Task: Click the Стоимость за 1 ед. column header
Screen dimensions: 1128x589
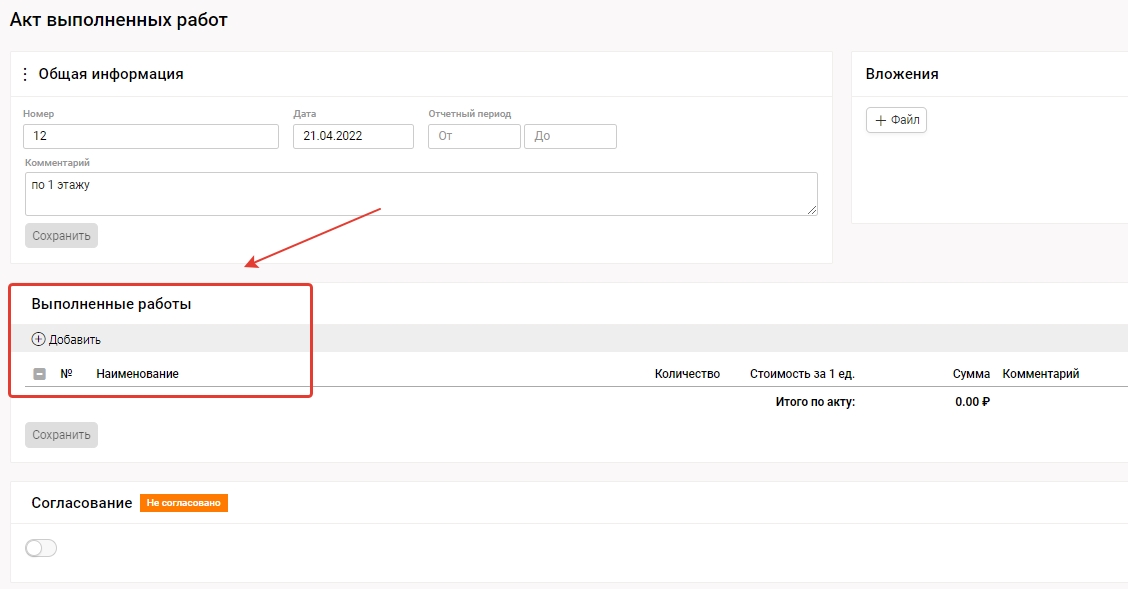Action: click(x=802, y=374)
